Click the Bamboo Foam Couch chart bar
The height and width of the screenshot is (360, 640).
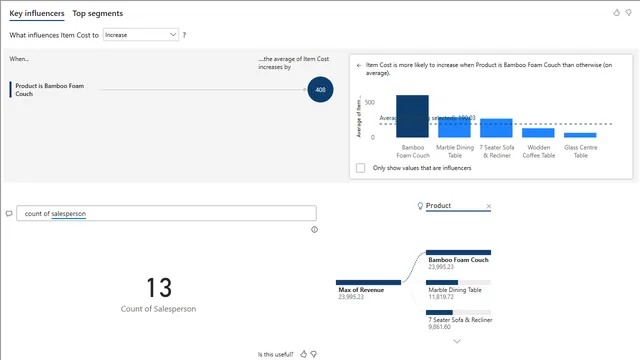tap(412, 116)
